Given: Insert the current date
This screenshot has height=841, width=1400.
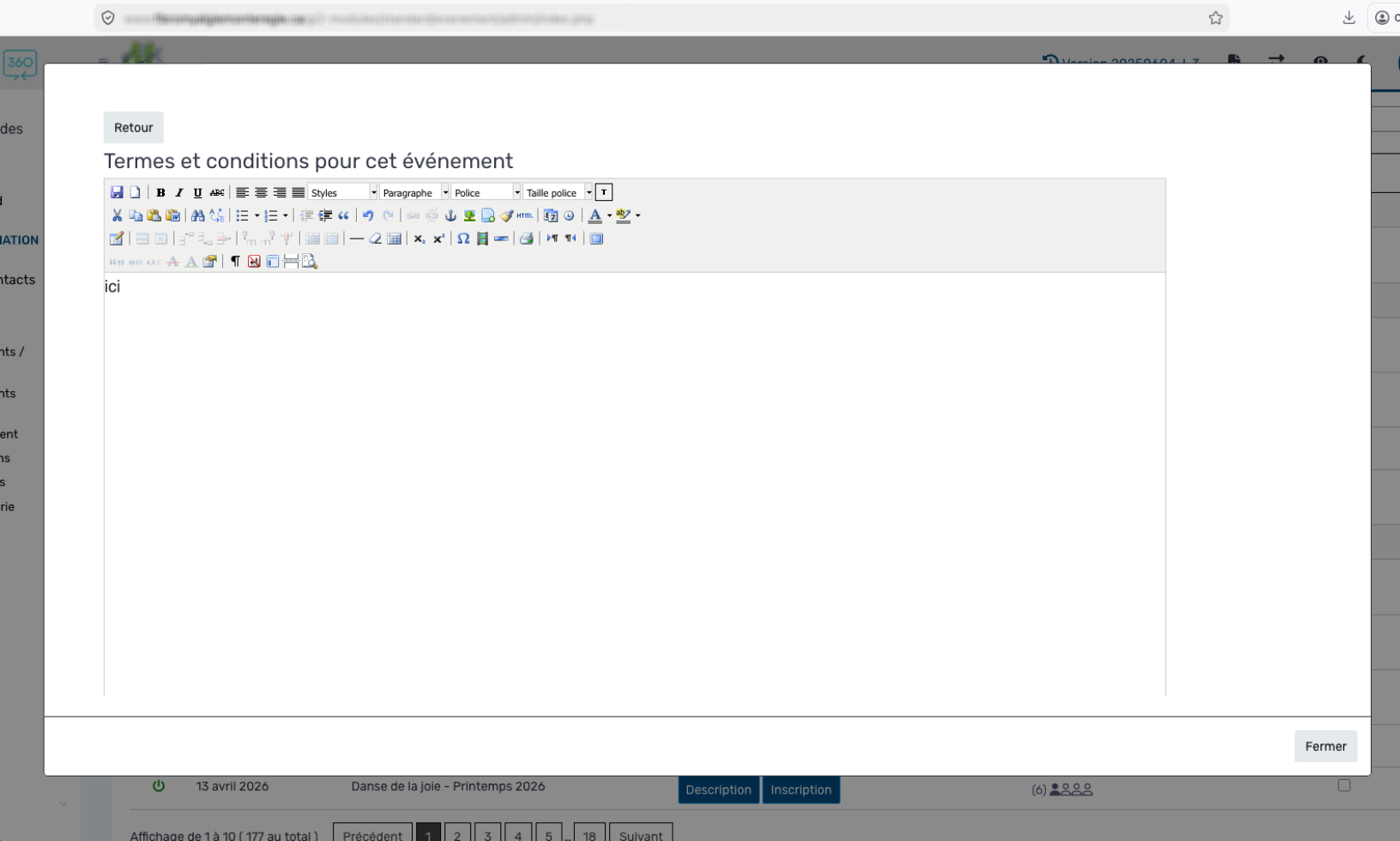Looking at the screenshot, I should (x=551, y=215).
